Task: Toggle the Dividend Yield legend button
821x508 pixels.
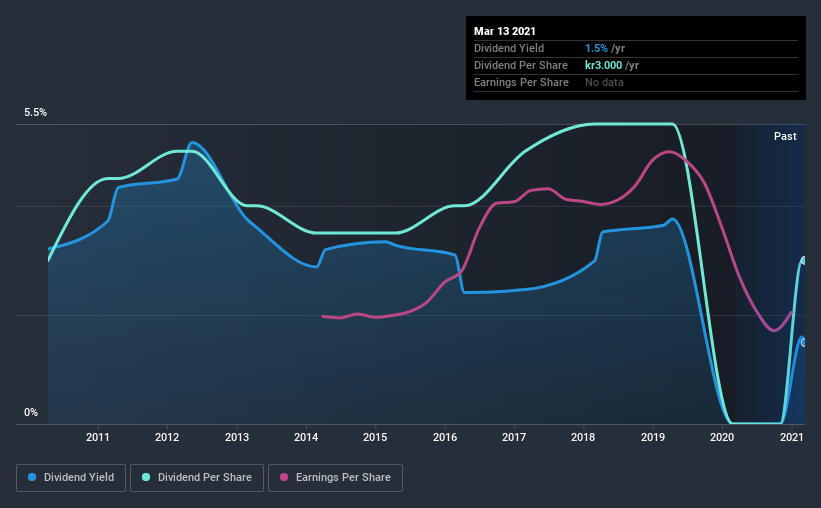Action: coord(71,478)
